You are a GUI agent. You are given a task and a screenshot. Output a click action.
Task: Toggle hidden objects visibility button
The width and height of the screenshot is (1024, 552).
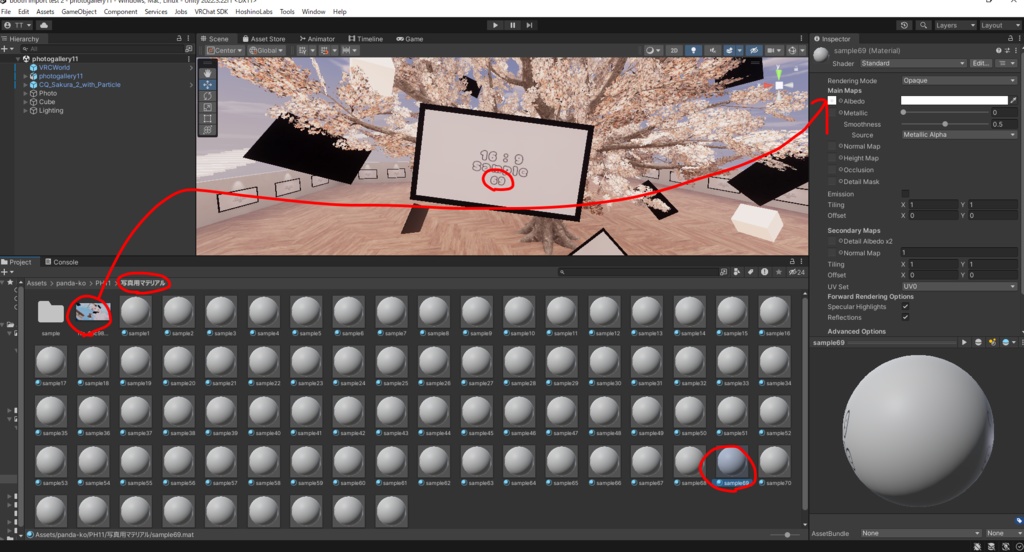coord(754,50)
